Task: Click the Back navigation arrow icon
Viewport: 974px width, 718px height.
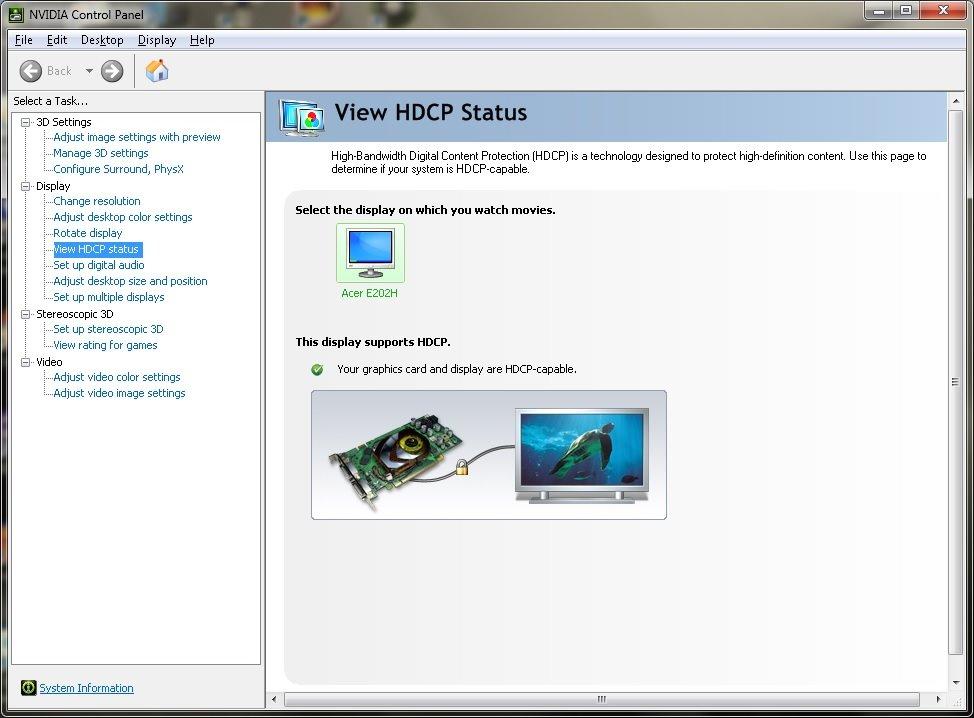Action: click(31, 71)
